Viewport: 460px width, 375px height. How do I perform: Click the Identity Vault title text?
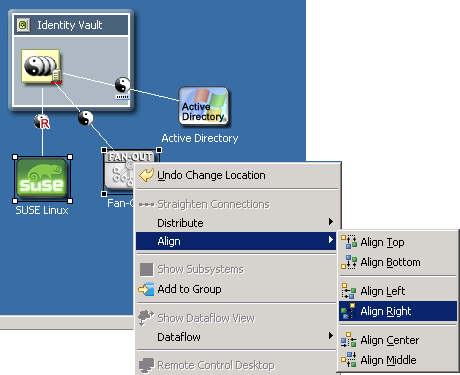point(70,25)
